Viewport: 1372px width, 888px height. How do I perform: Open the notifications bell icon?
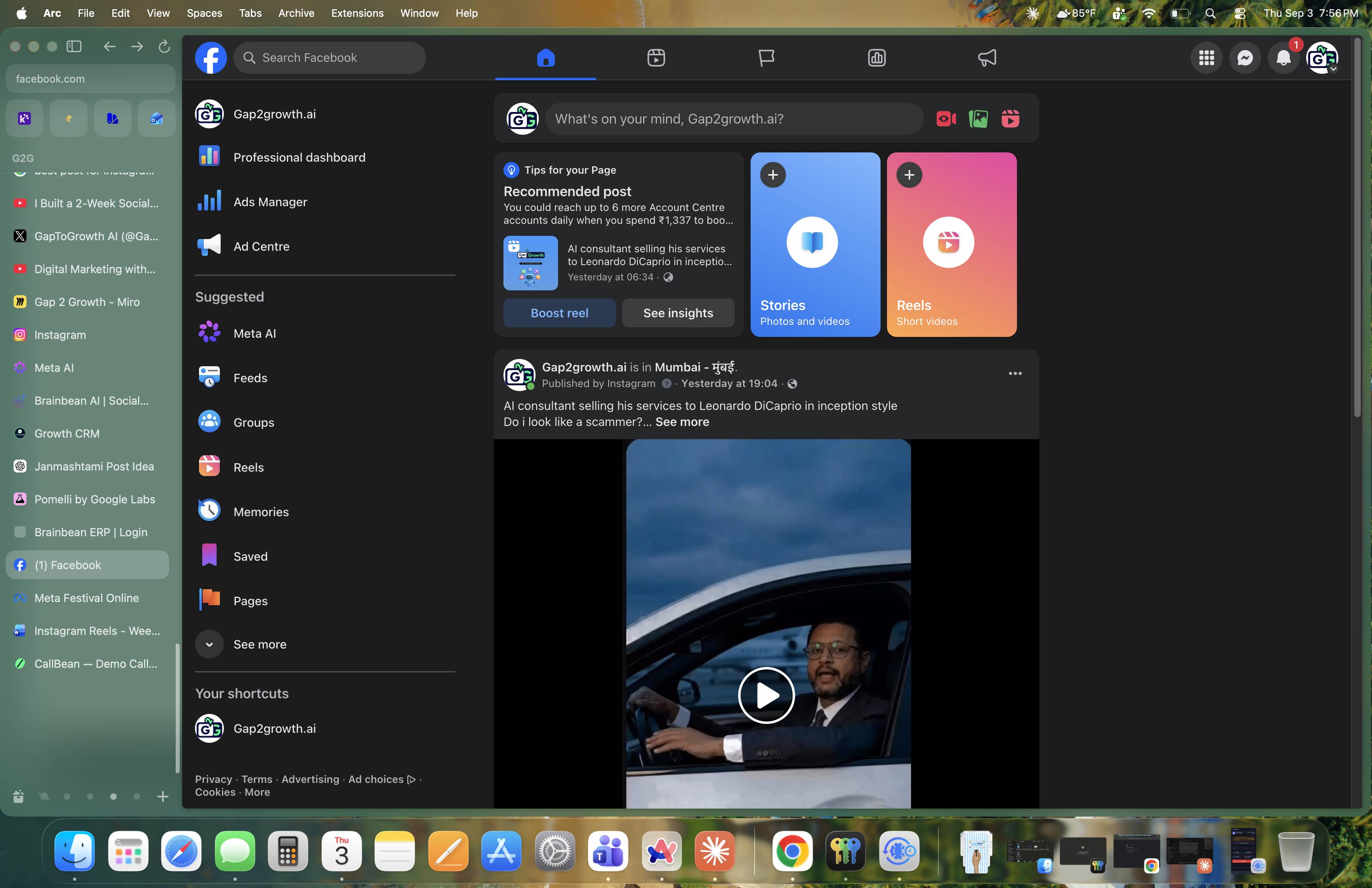point(1283,58)
